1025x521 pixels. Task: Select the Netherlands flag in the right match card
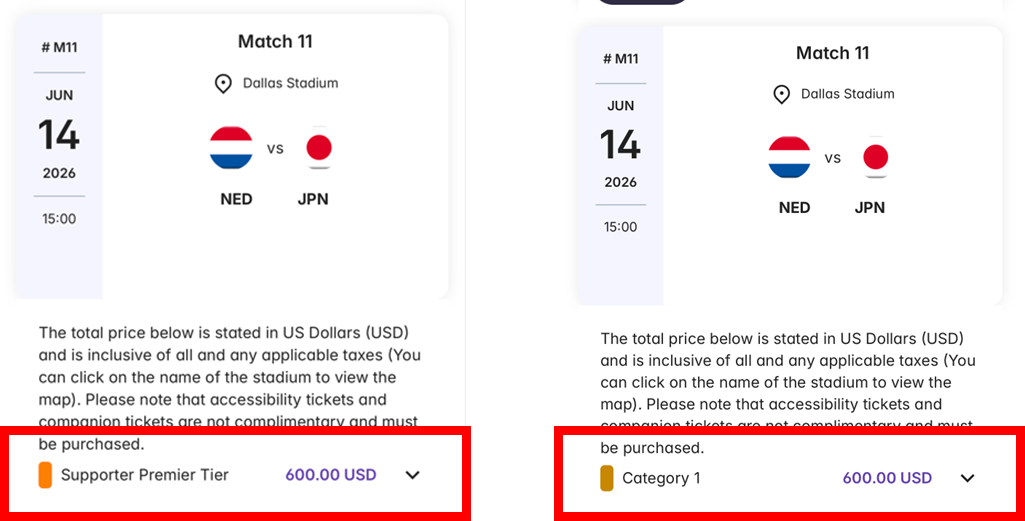pyautogui.click(x=789, y=158)
